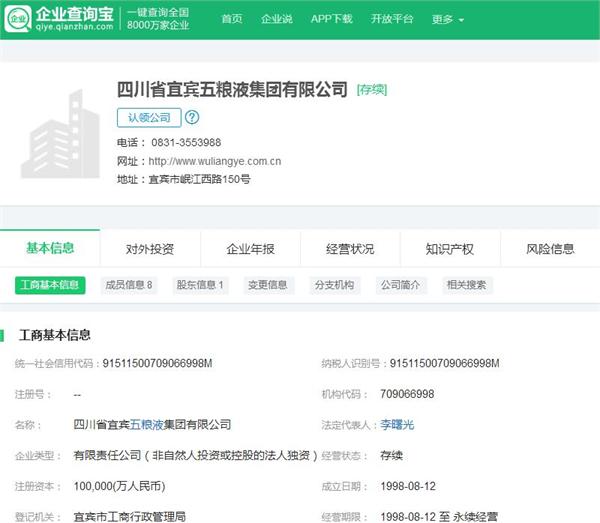This screenshot has width=600, height=523.
Task: Click the 工商基本信息 section heading
Action: pos(55,335)
